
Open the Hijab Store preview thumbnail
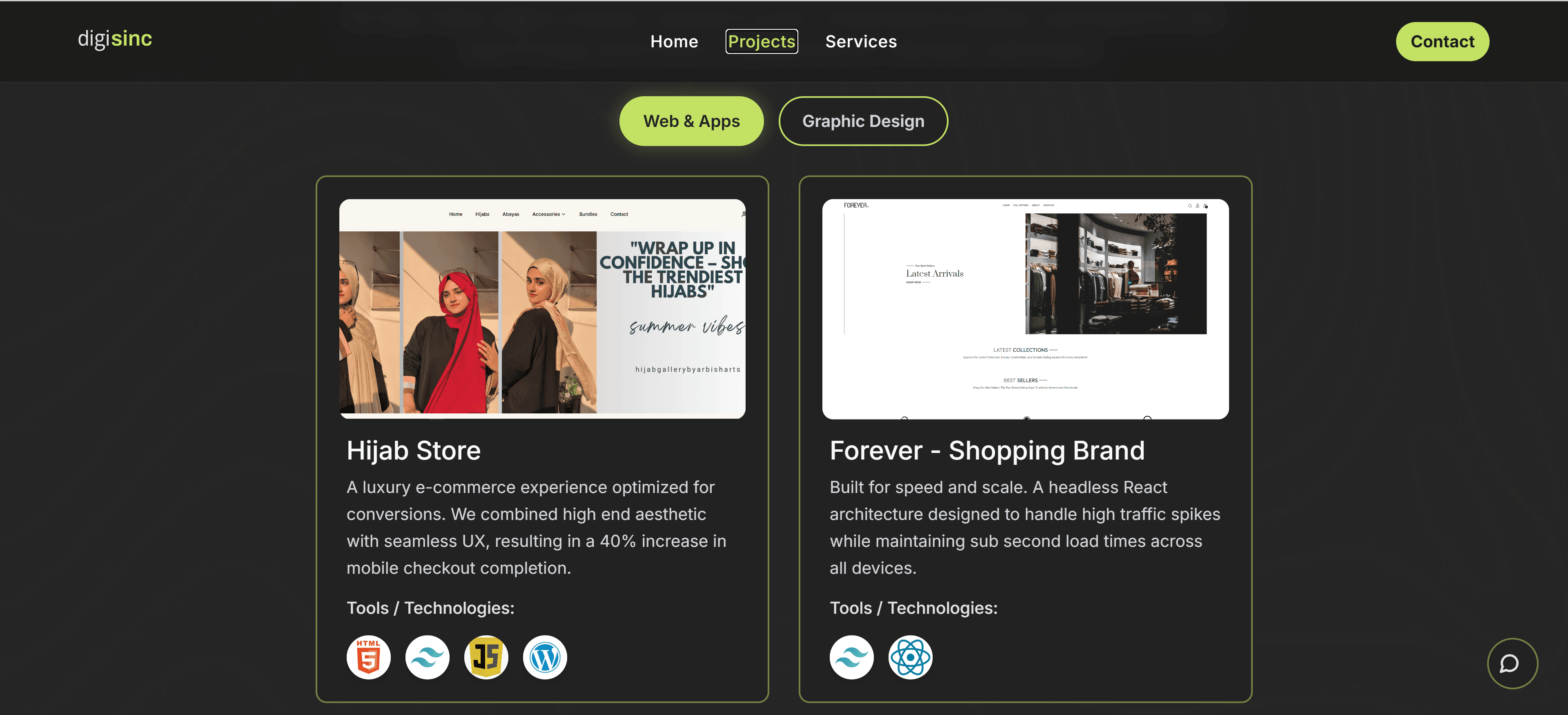[542, 309]
